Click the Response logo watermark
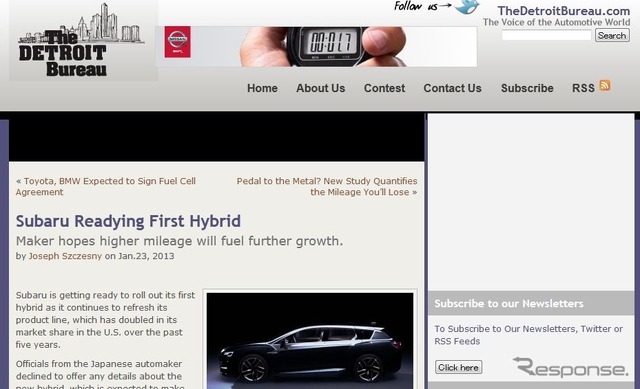Viewport: 640px width, 389px height. point(571,367)
